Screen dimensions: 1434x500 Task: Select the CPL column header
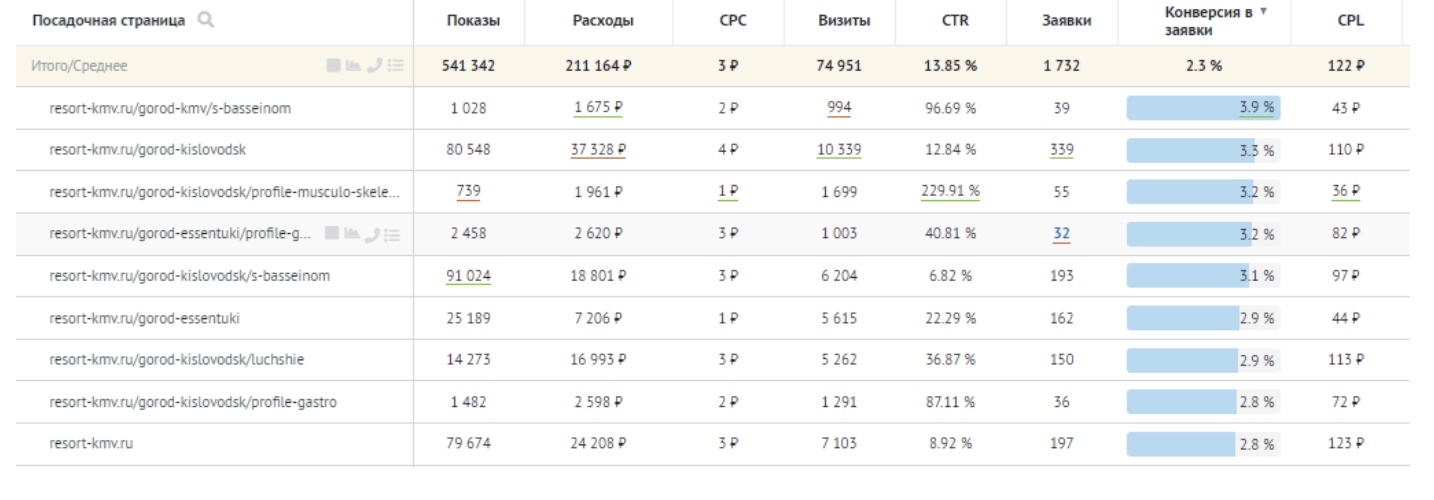coord(1350,21)
